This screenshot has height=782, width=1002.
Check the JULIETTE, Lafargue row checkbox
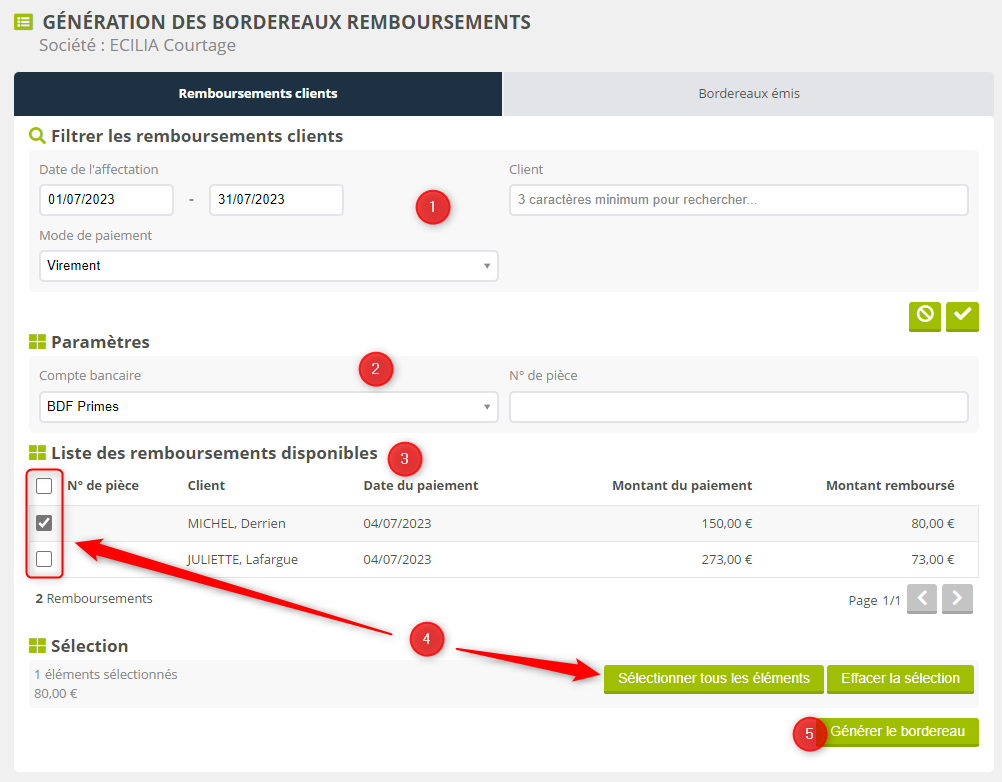click(x=44, y=559)
